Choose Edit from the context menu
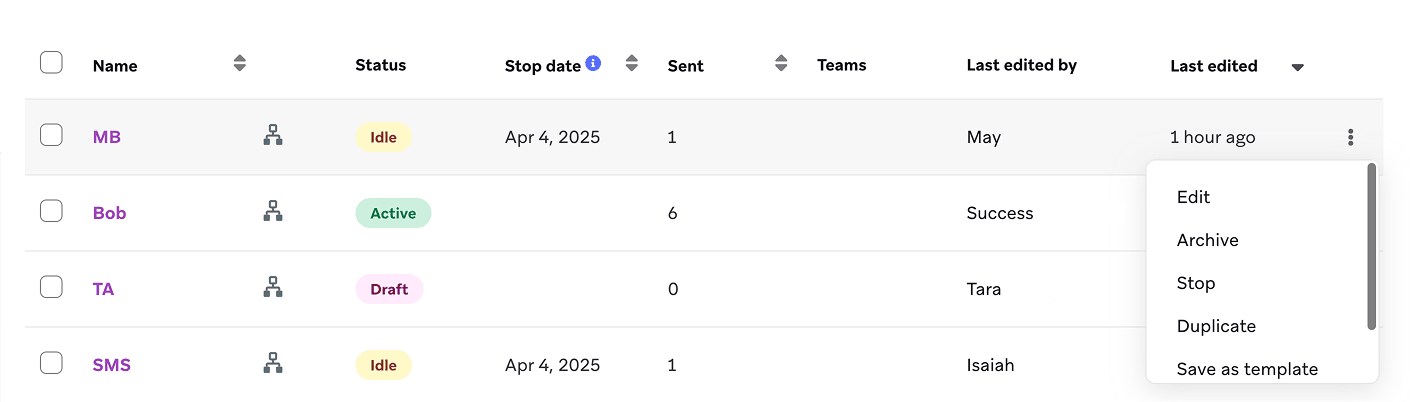 coord(1193,197)
